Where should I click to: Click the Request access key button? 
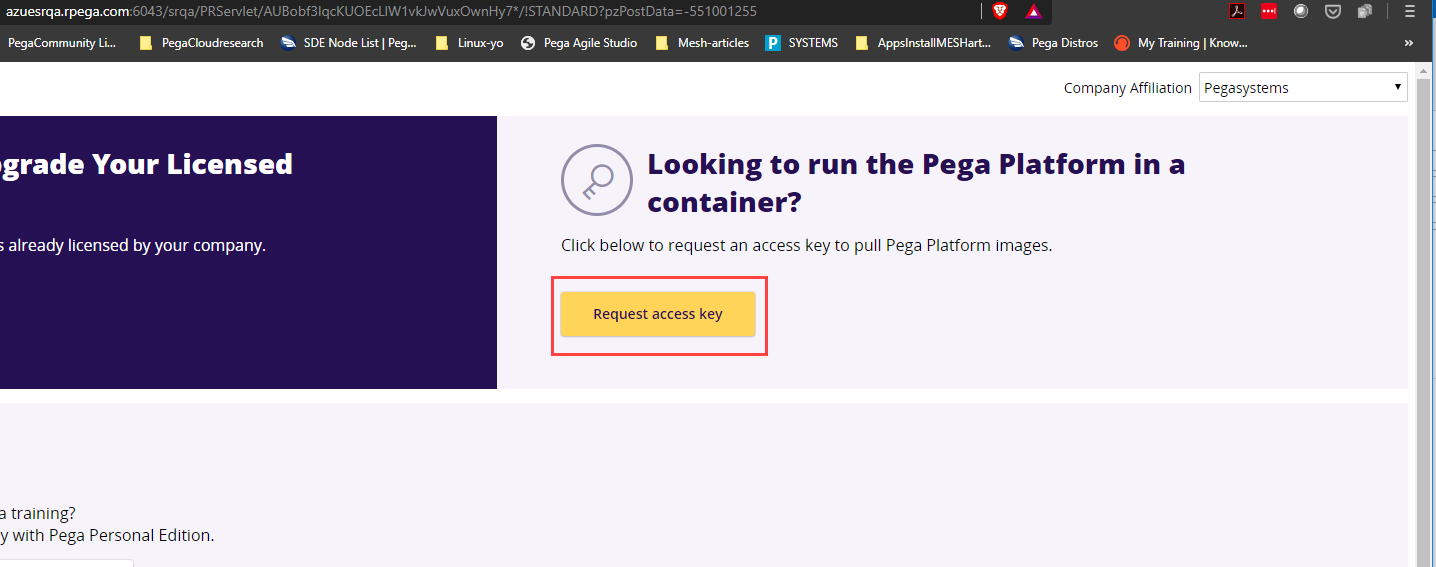[x=658, y=314]
